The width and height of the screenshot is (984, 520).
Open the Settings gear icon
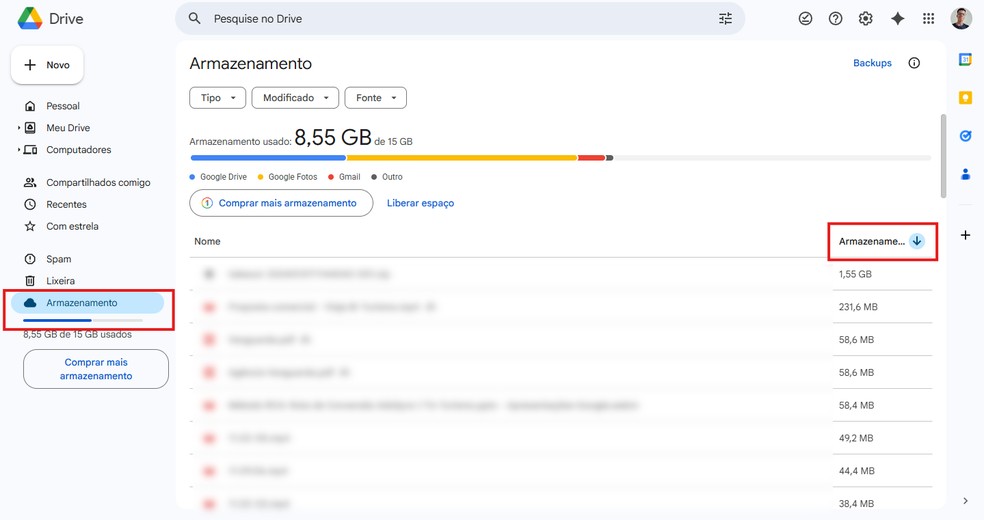point(866,19)
